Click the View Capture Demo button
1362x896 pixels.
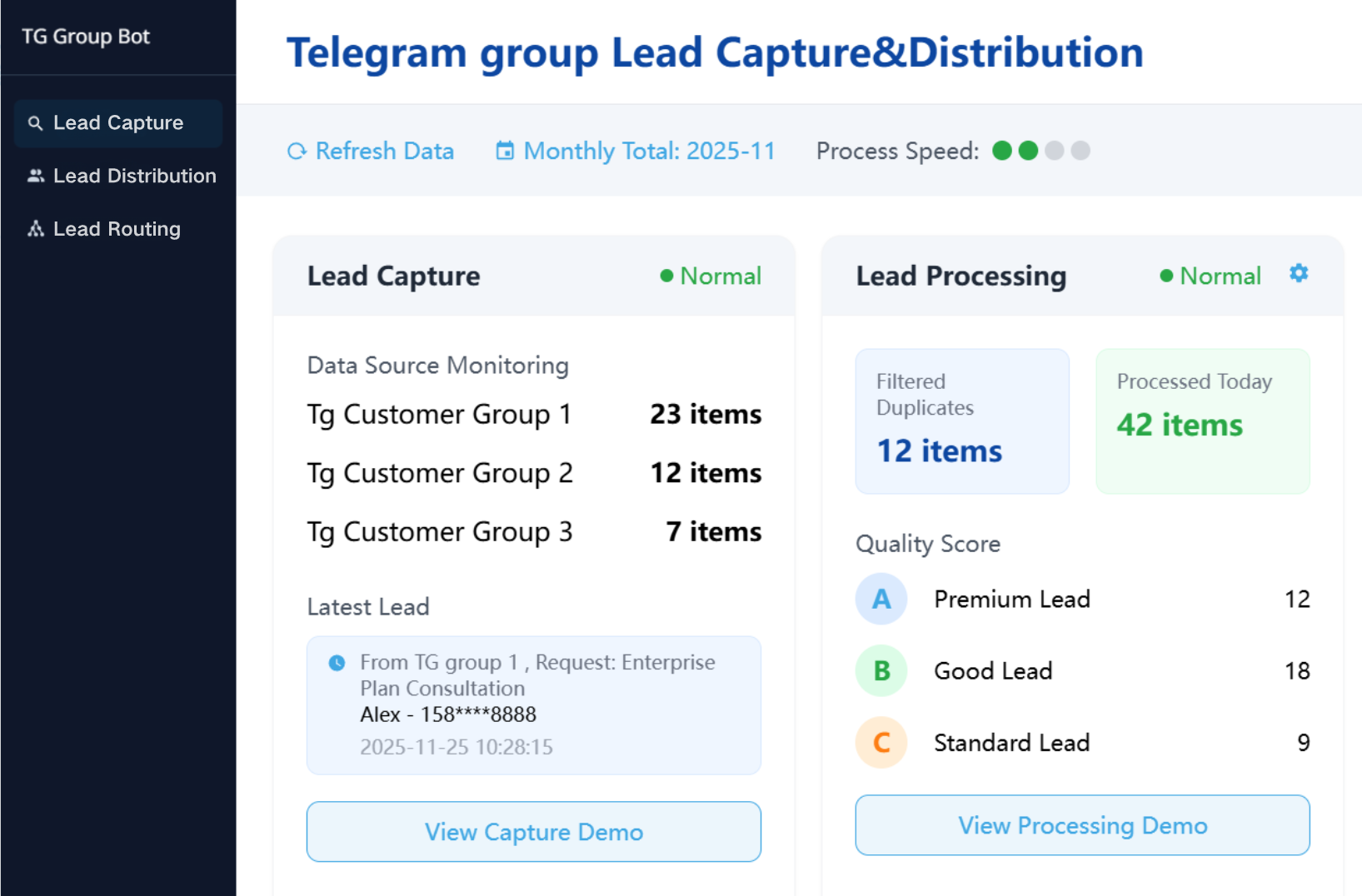(x=533, y=831)
